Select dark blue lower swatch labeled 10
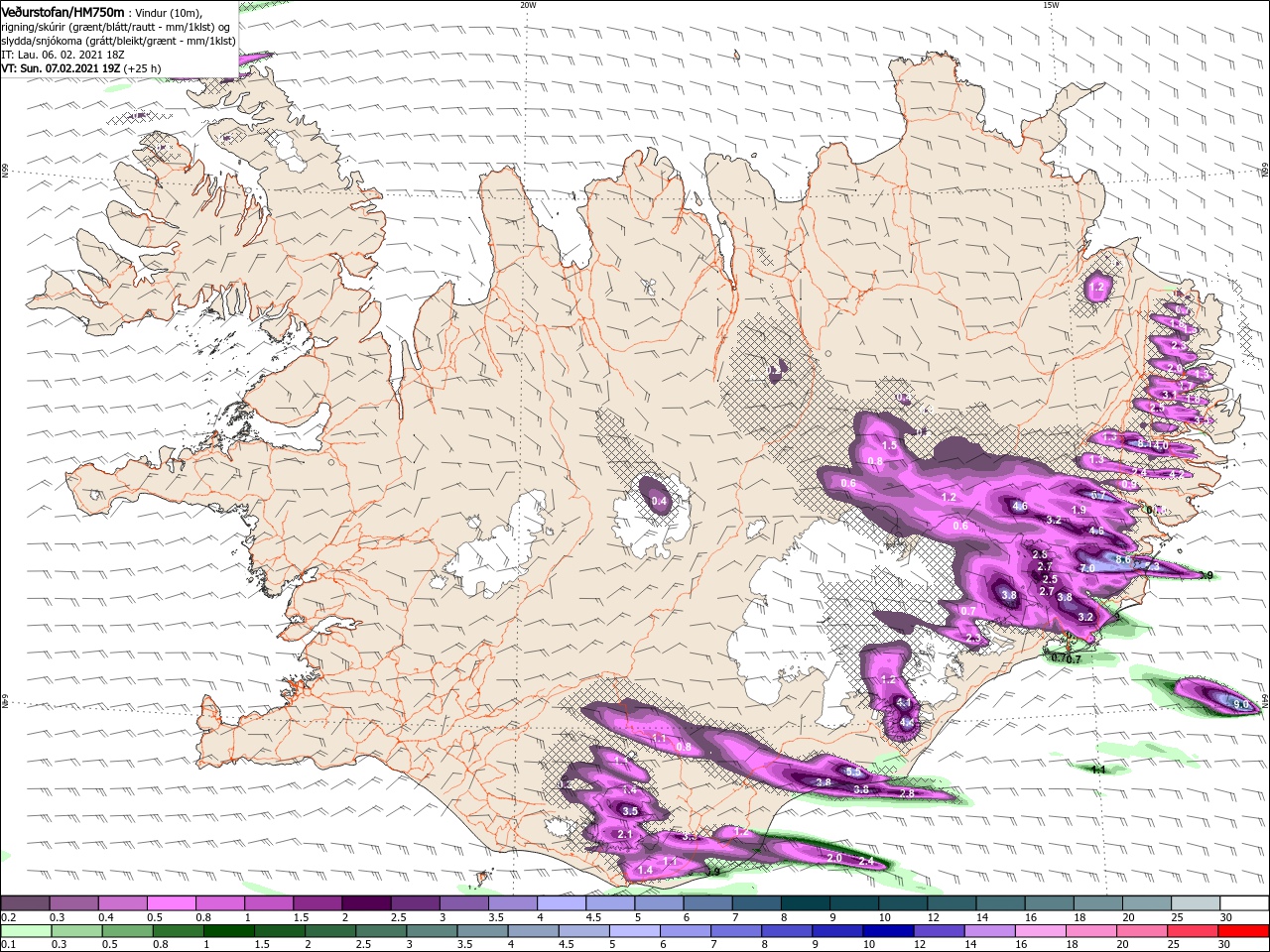This screenshot has height=952, width=1270. pyautogui.click(x=887, y=931)
